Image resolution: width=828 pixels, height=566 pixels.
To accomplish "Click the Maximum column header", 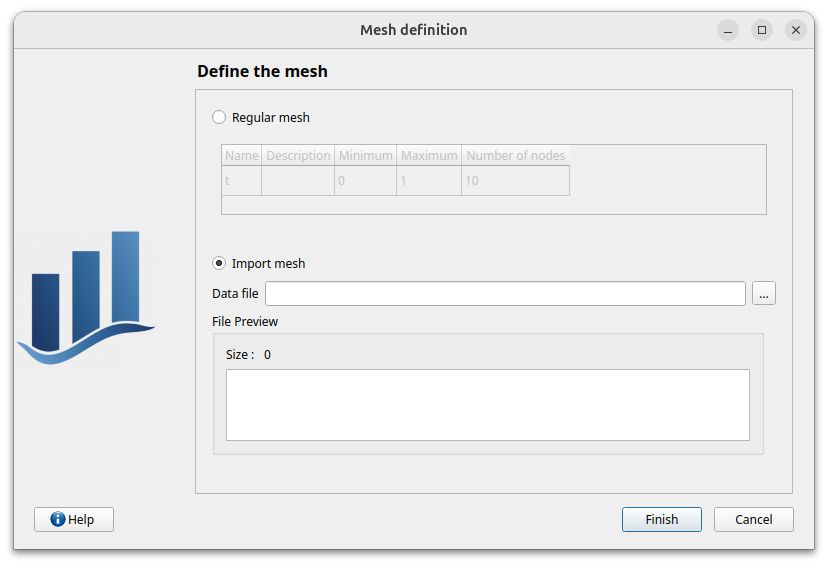I will [x=429, y=155].
